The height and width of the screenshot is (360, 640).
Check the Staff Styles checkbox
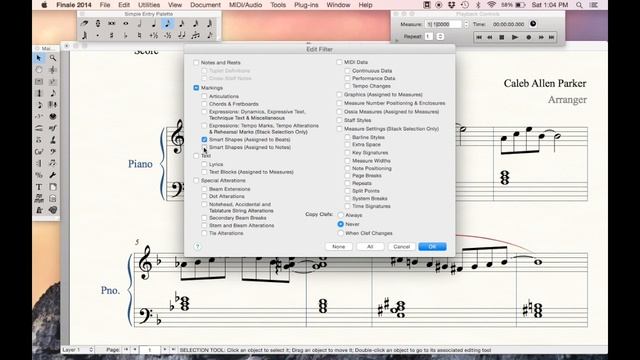point(339,120)
